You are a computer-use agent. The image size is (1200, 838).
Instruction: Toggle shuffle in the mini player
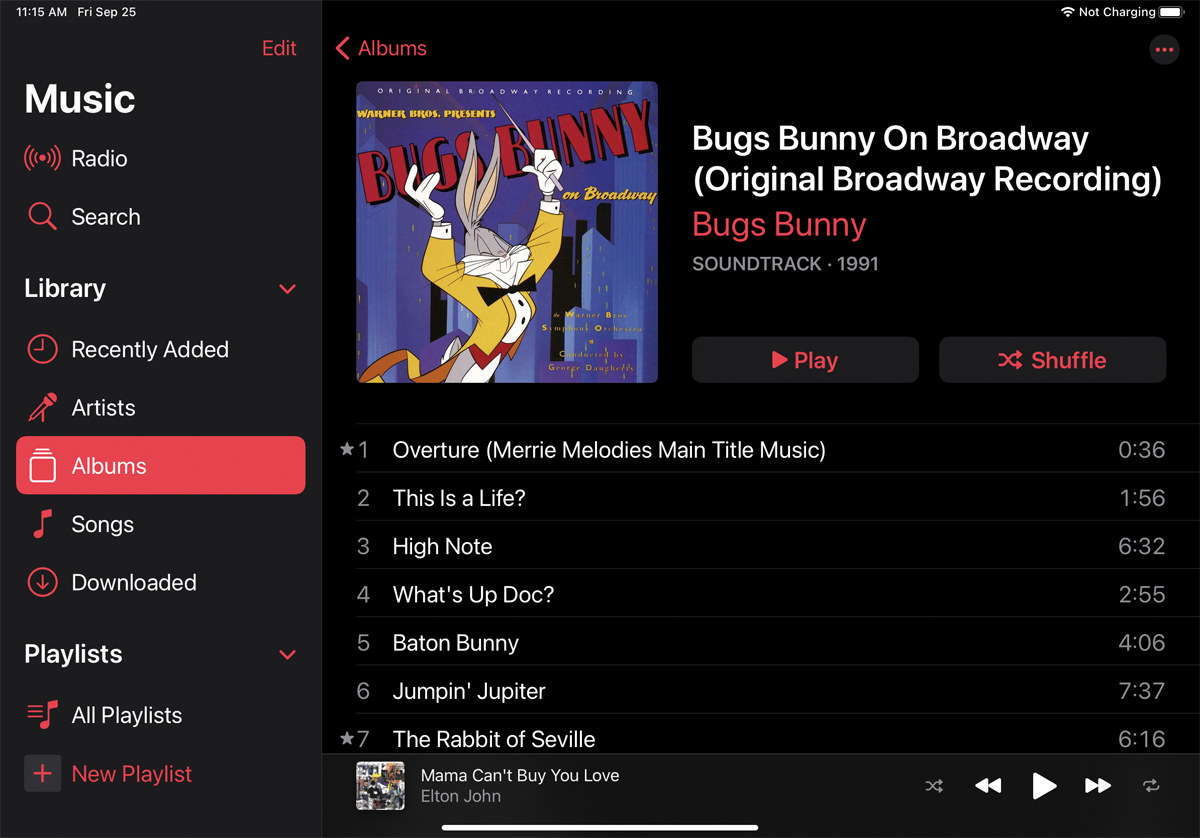click(x=934, y=786)
